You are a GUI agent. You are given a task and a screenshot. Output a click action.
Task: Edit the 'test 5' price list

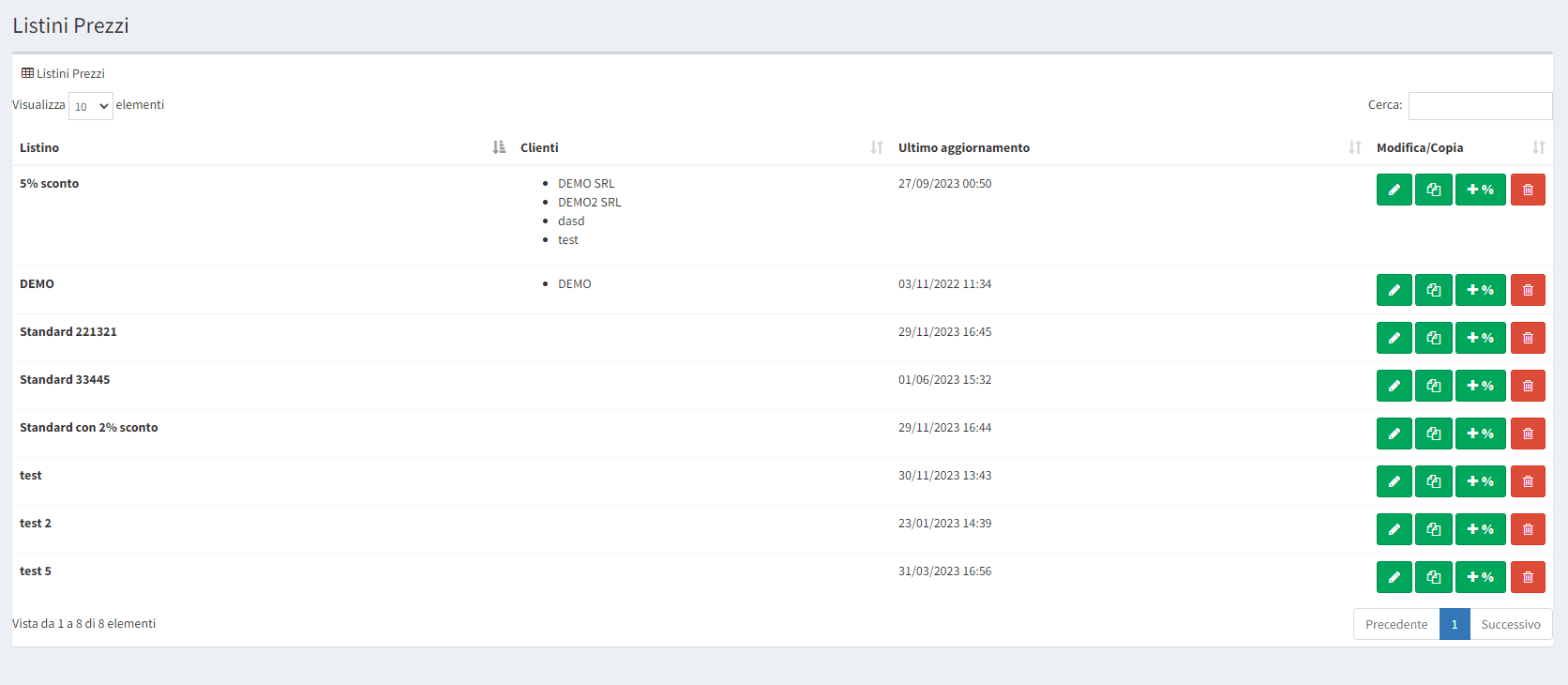click(x=1394, y=577)
